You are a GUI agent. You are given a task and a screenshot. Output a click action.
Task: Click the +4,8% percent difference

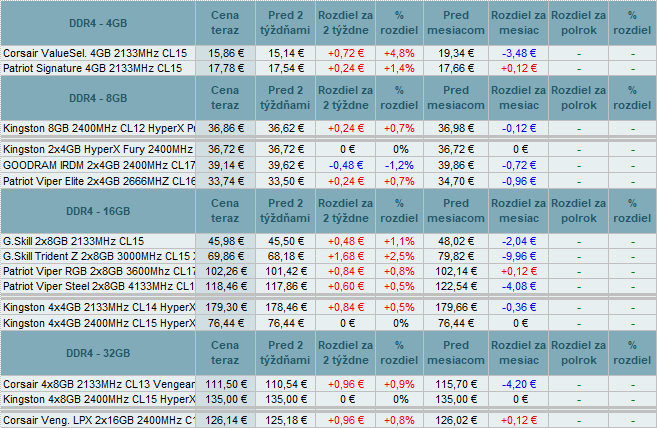(x=399, y=53)
